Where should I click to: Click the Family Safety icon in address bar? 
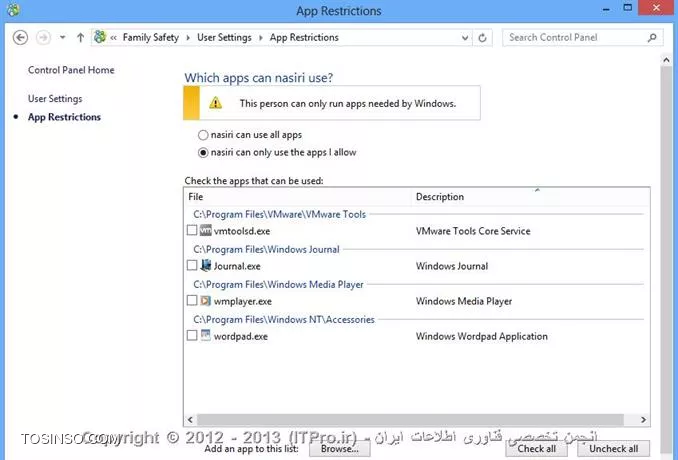point(100,37)
